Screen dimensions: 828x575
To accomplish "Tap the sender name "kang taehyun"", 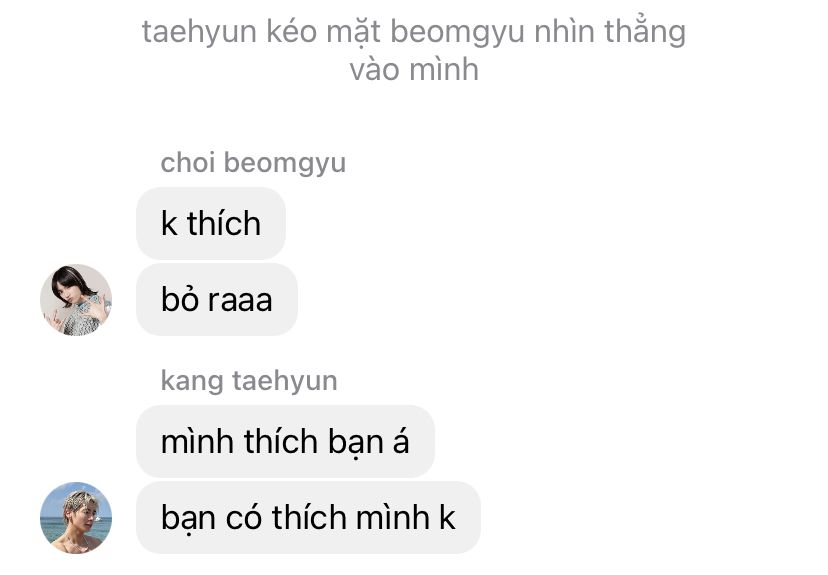I will tap(249, 381).
